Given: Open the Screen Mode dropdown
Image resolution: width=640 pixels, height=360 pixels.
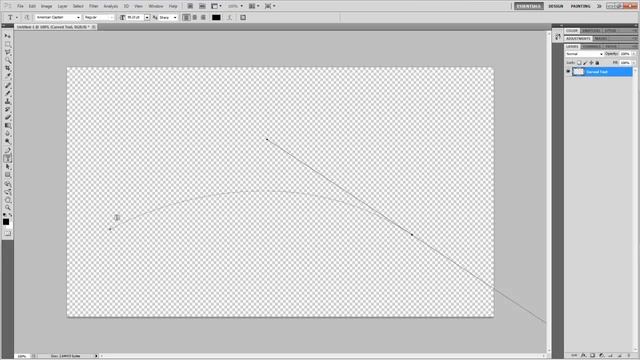Looking at the screenshot, I should tap(270, 6).
